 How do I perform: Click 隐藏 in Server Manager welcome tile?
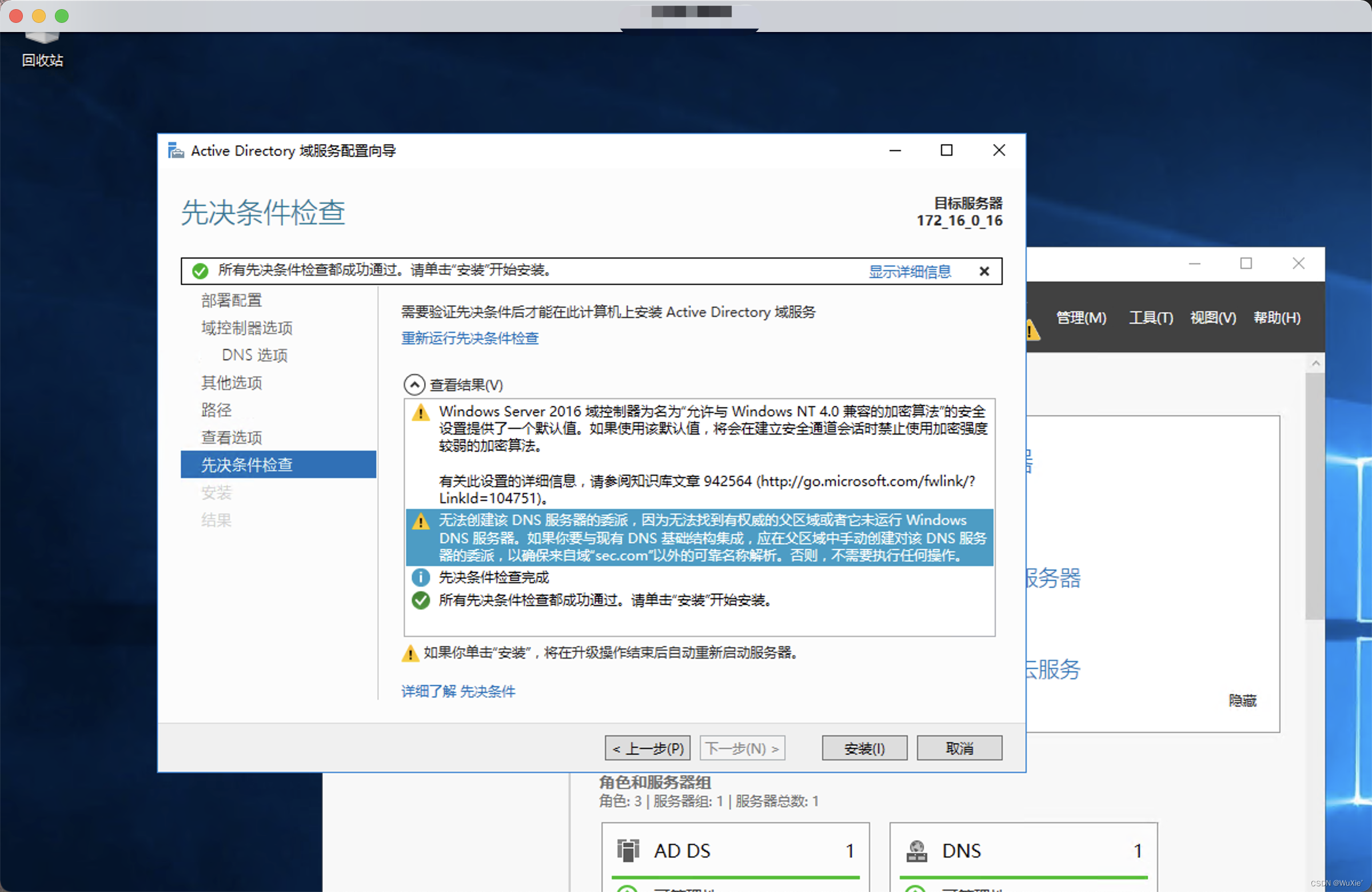click(1242, 700)
